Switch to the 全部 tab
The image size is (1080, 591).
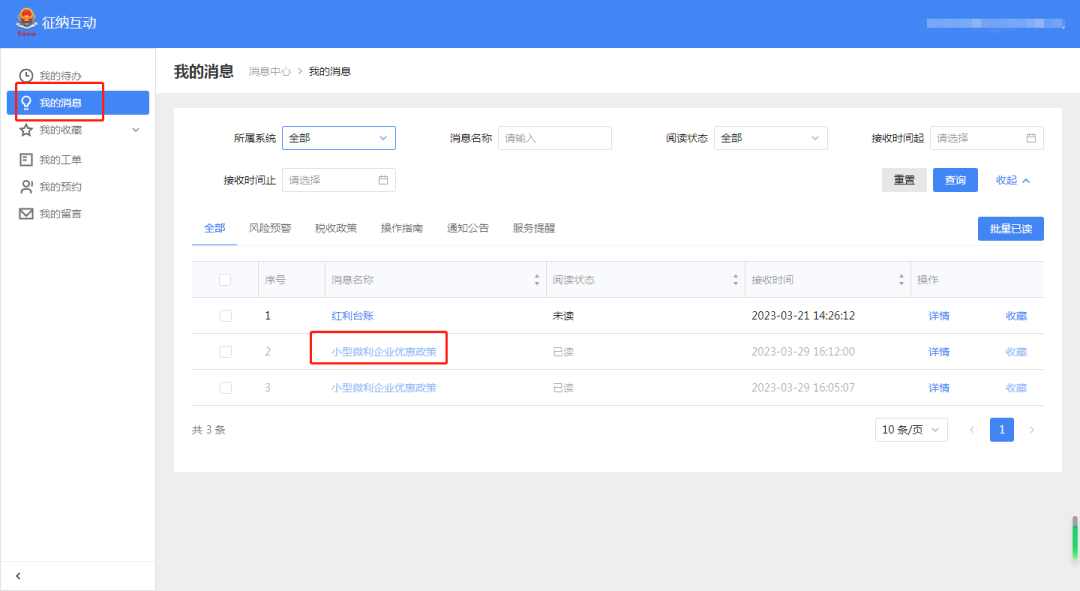pos(214,228)
